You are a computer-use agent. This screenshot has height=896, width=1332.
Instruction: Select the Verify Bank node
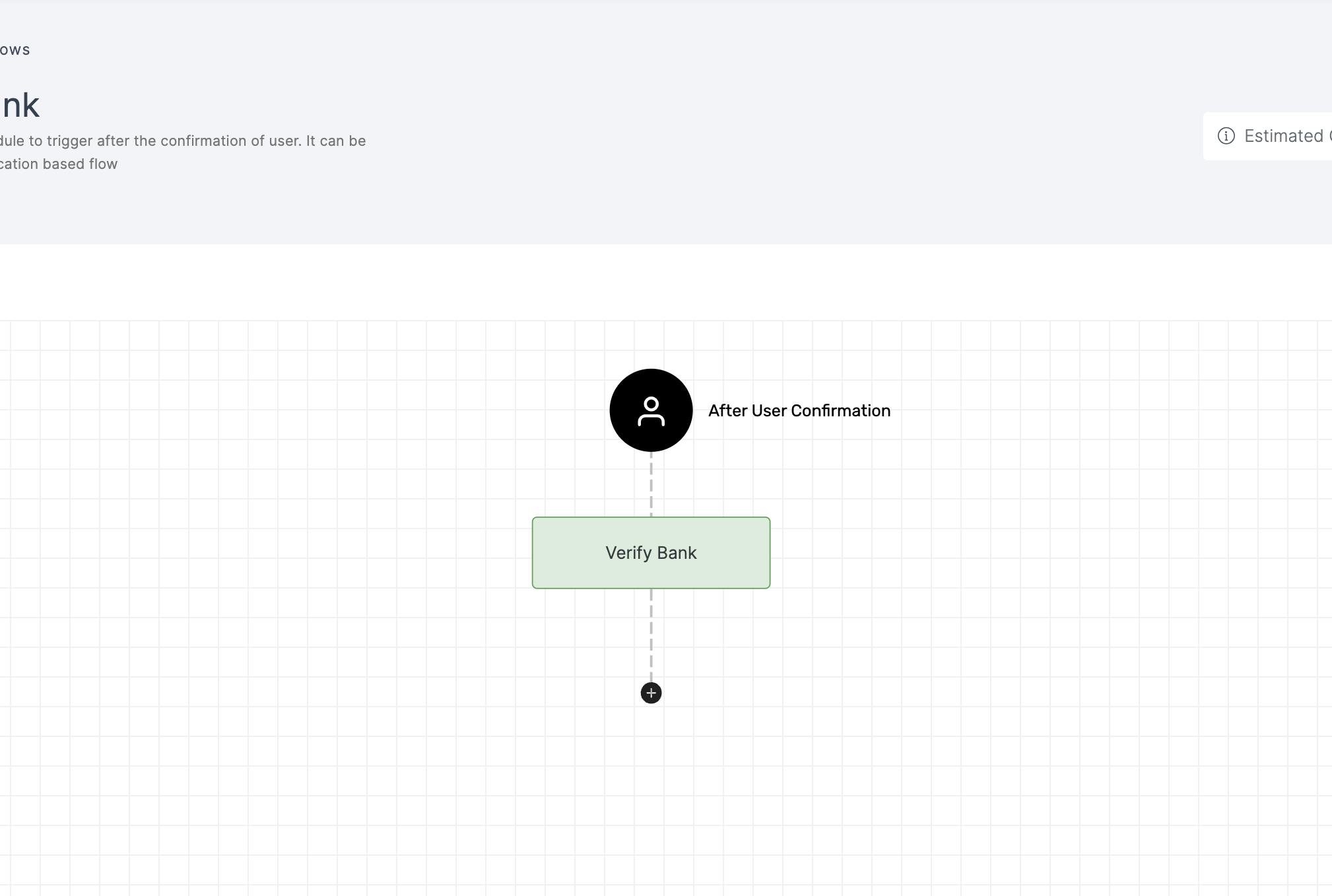(x=651, y=553)
